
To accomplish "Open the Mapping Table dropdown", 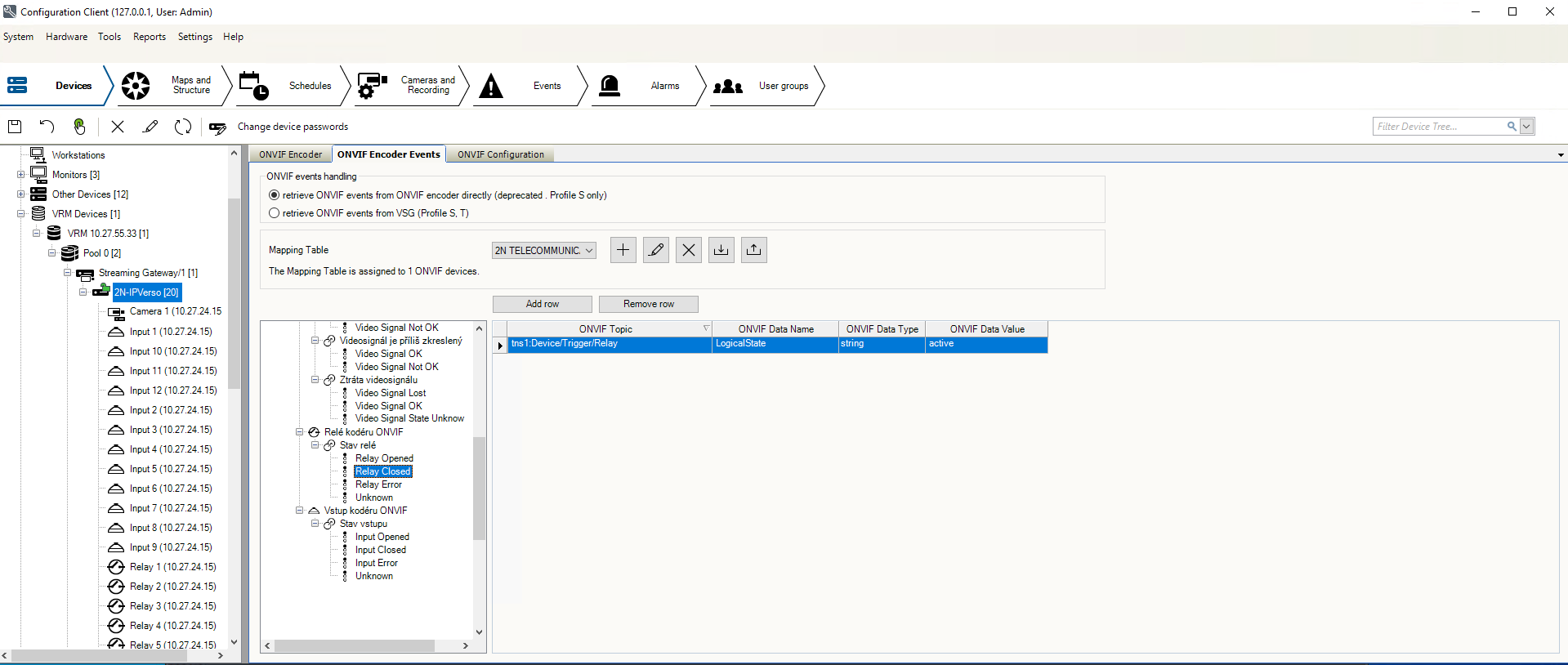I will (543, 251).
